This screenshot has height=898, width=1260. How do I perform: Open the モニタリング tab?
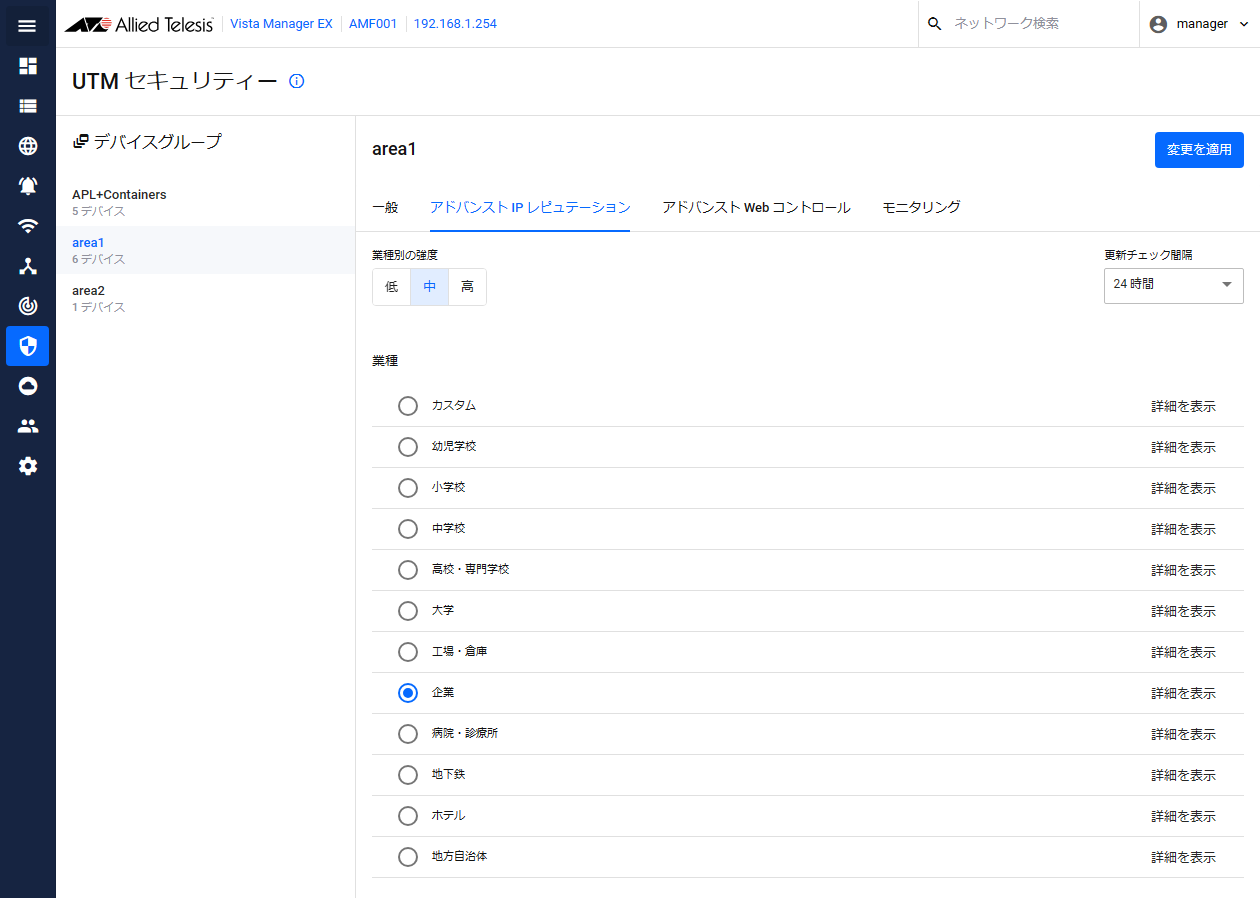[x=921, y=207]
